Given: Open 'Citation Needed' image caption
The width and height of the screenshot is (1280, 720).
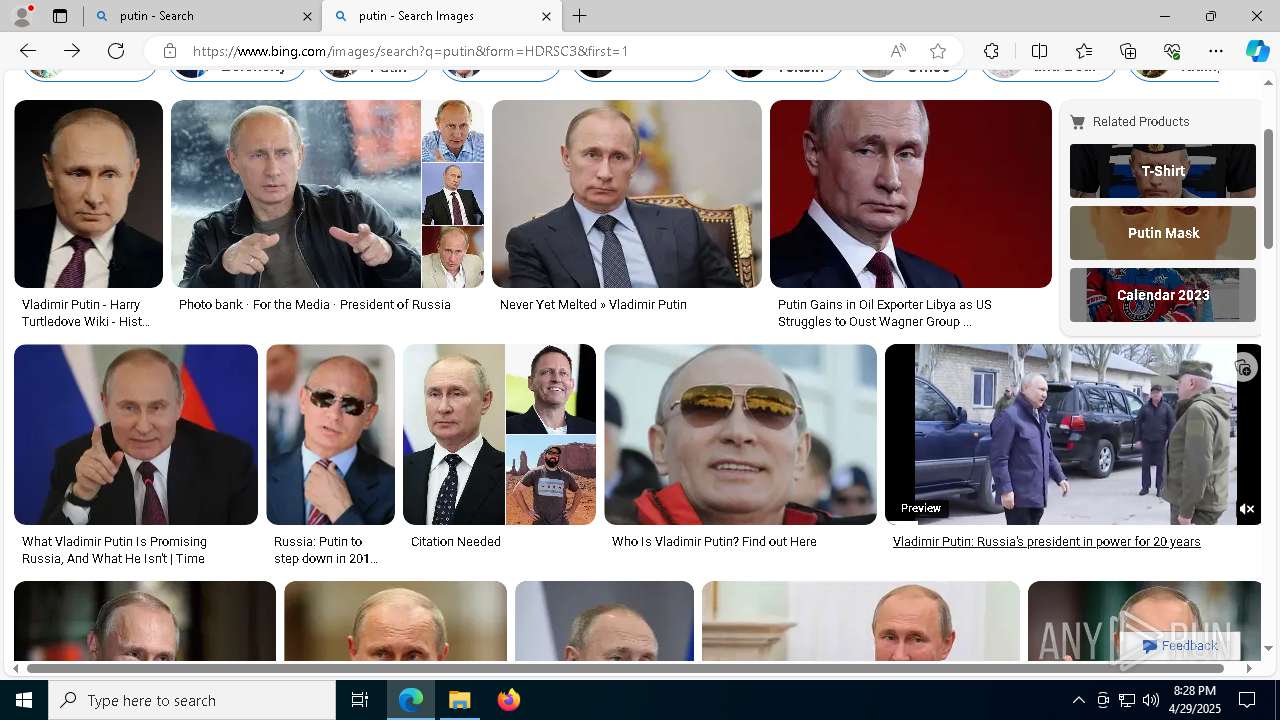Looking at the screenshot, I should pyautogui.click(x=455, y=542).
